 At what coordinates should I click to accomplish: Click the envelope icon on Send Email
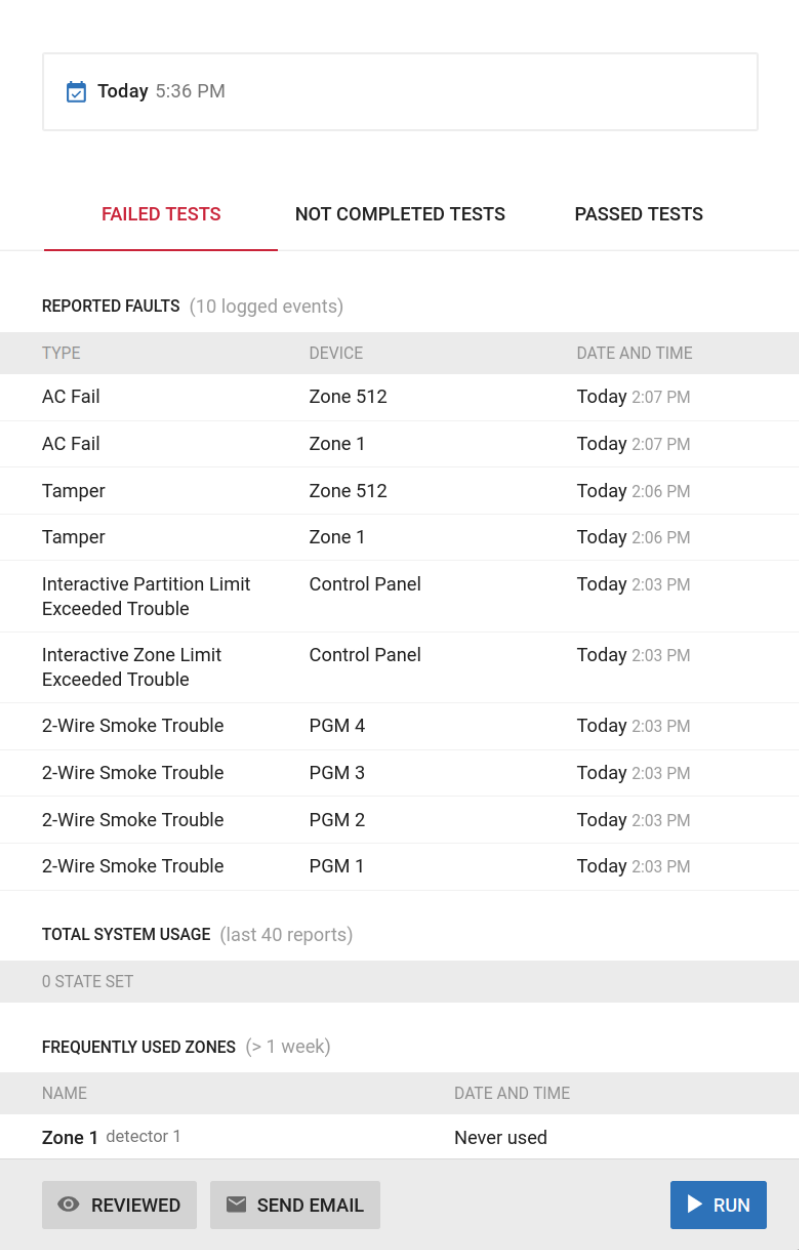point(236,1205)
